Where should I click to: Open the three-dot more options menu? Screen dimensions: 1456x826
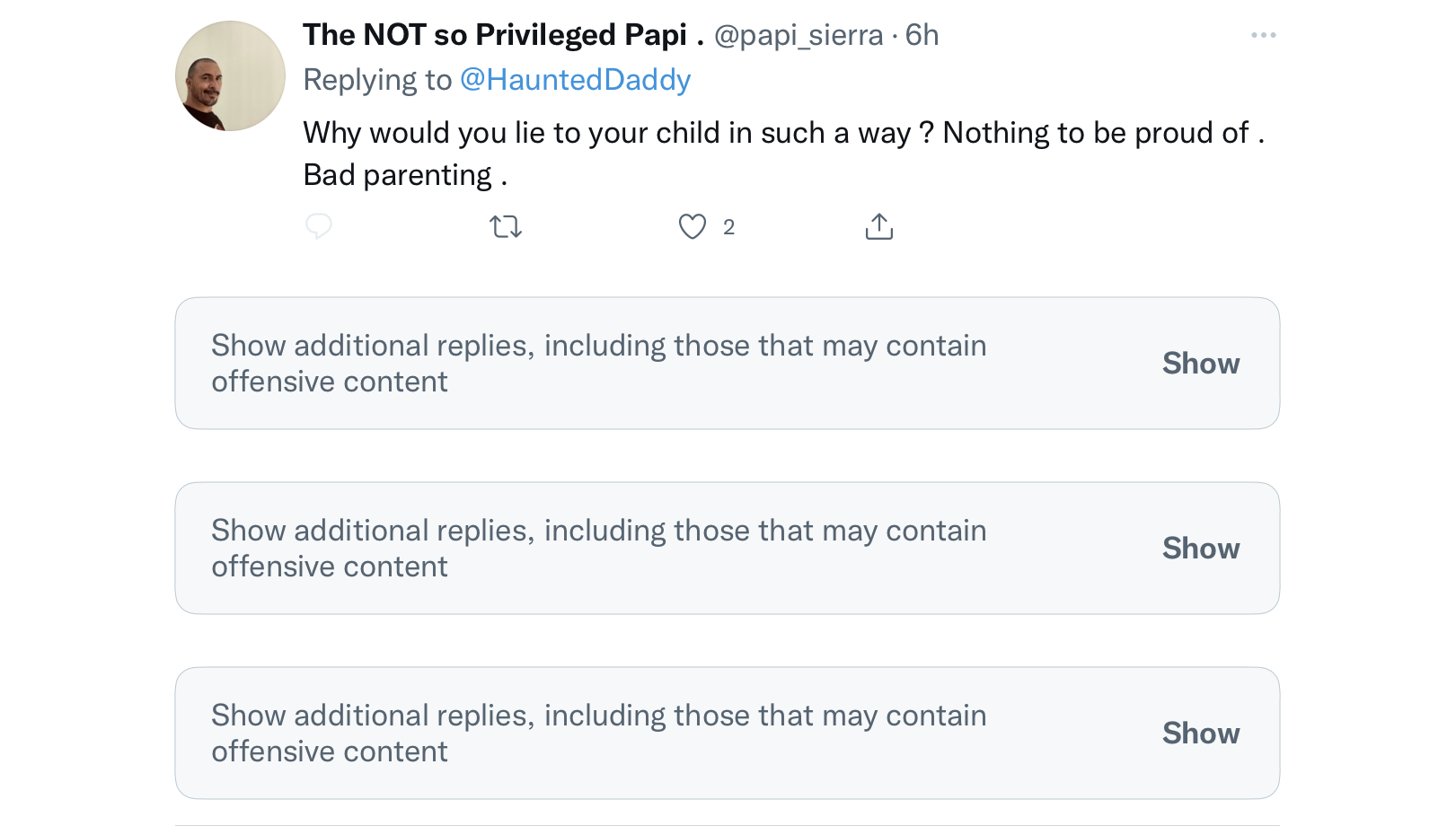pos(1263,35)
